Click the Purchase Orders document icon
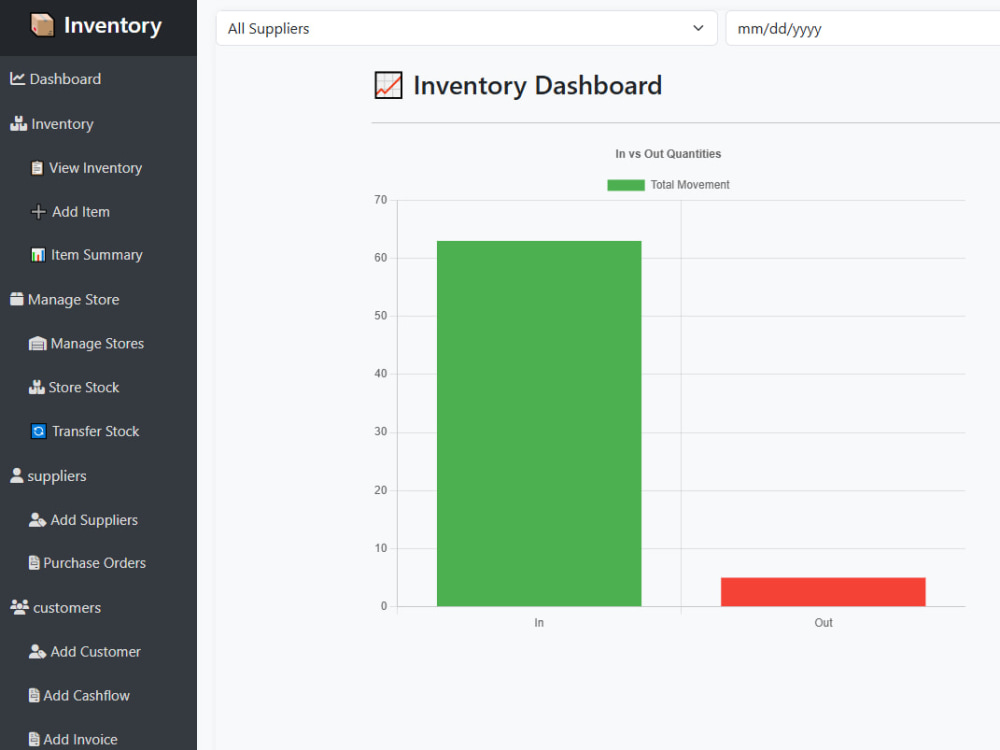Screen dimensions: 1000x750 click(34, 562)
